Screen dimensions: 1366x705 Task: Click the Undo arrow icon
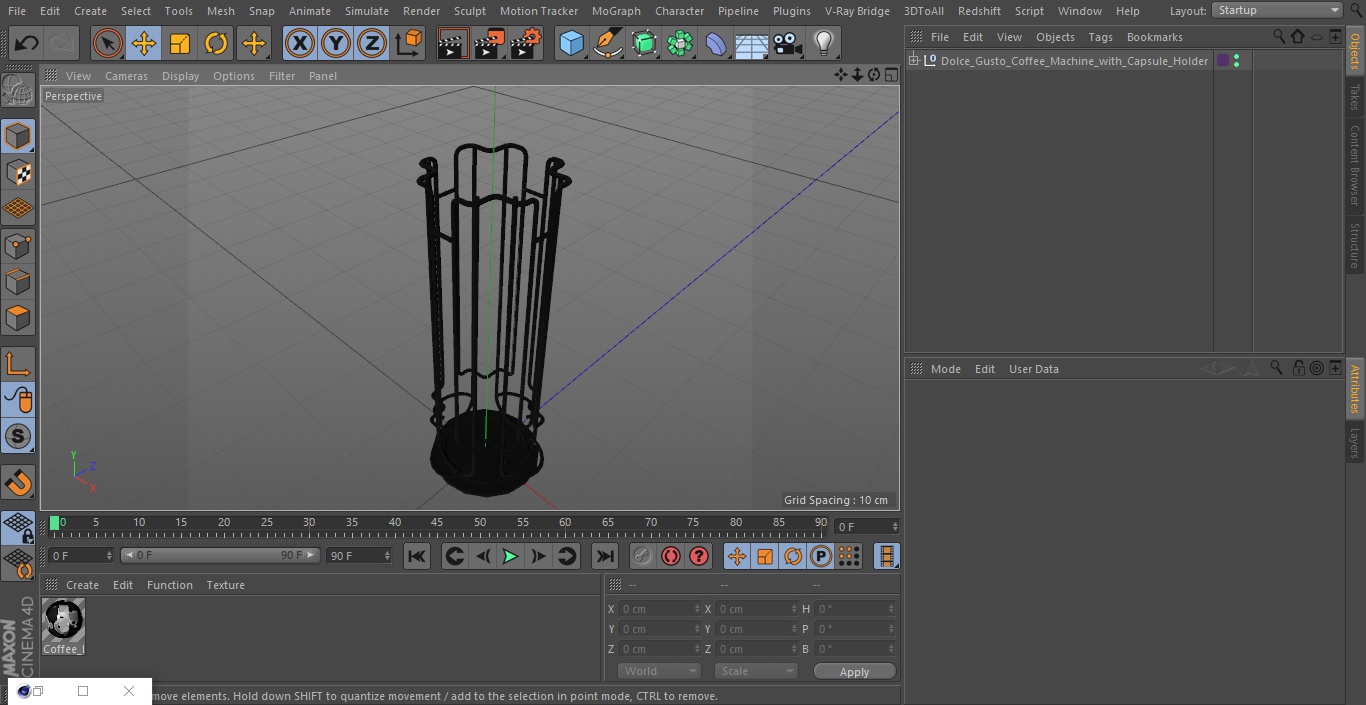27,43
